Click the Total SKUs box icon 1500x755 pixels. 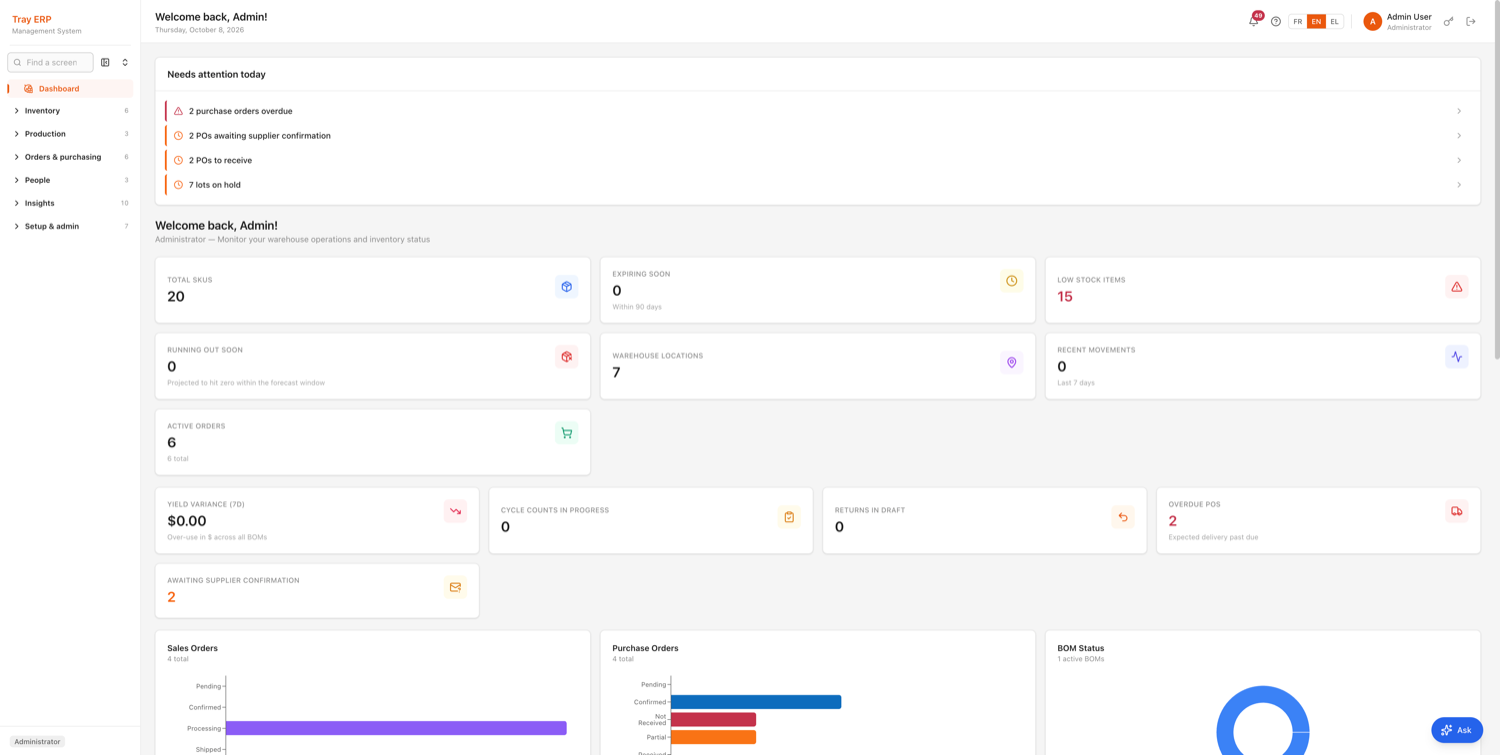pos(566,287)
